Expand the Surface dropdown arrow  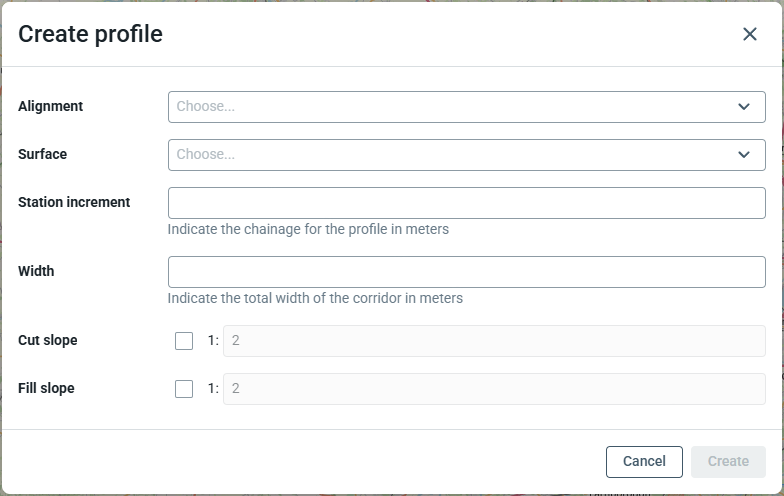point(744,155)
